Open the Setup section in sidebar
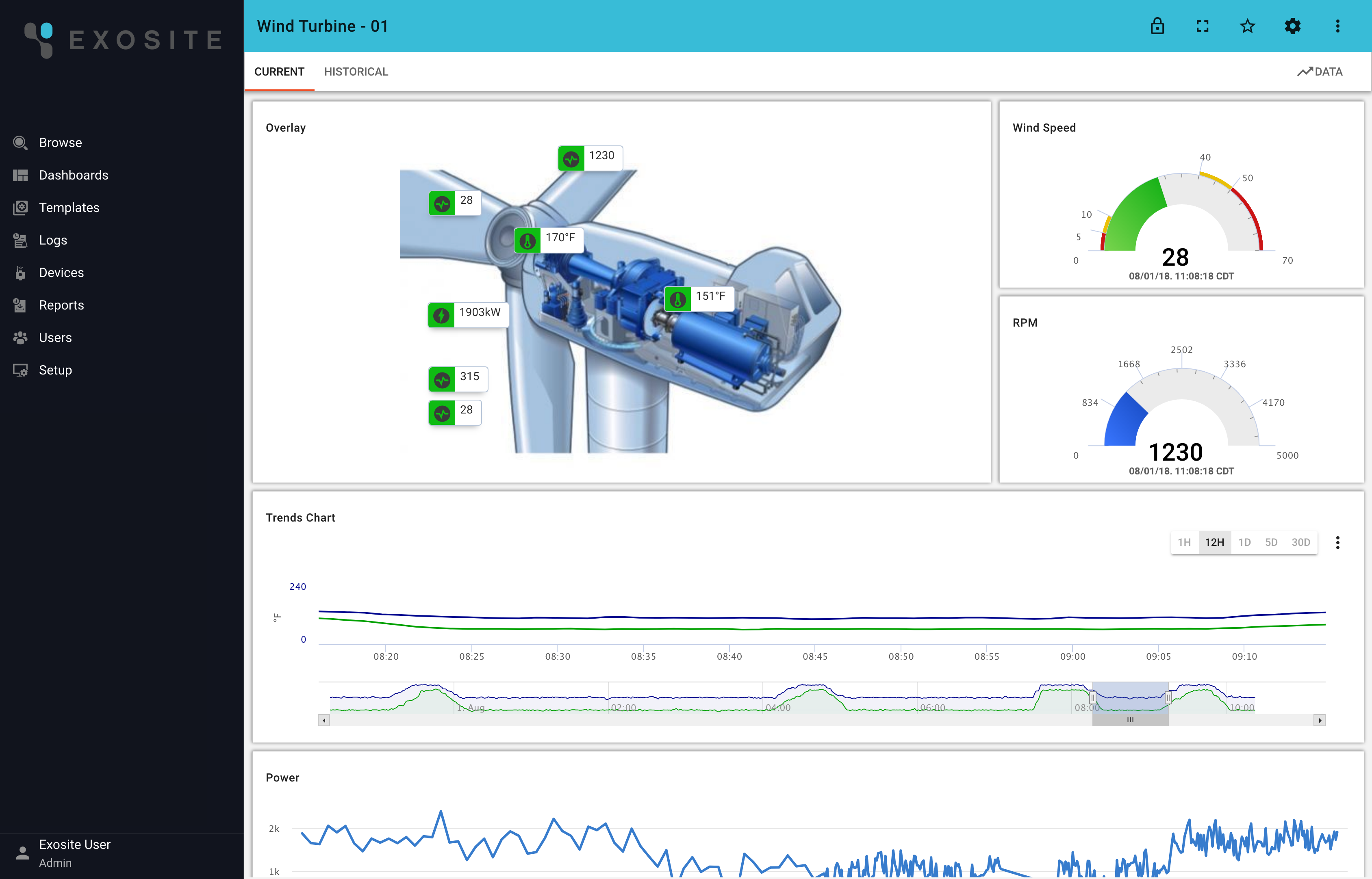The image size is (1372, 879). pos(56,370)
